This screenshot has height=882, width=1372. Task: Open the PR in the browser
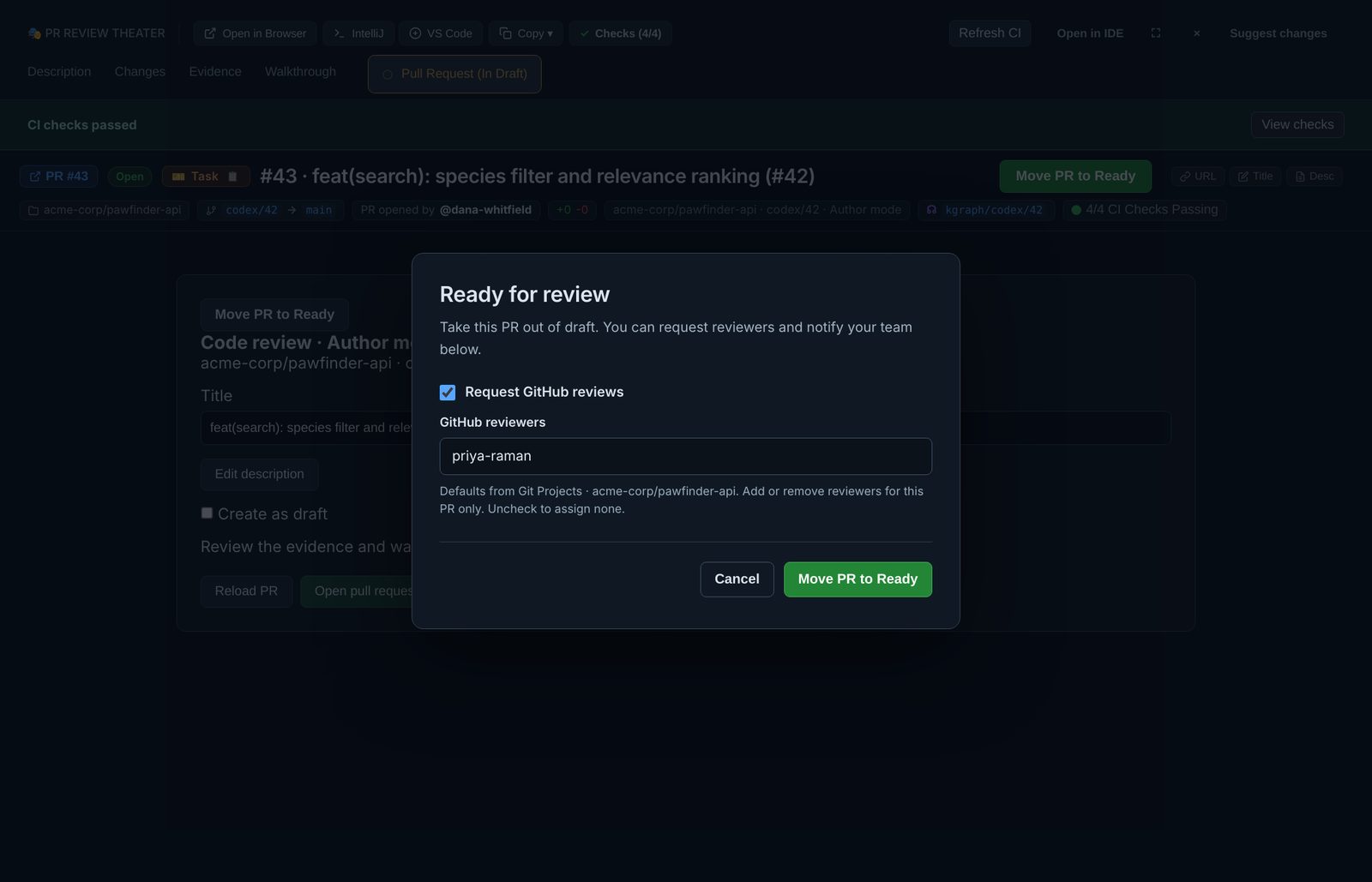[x=255, y=33]
